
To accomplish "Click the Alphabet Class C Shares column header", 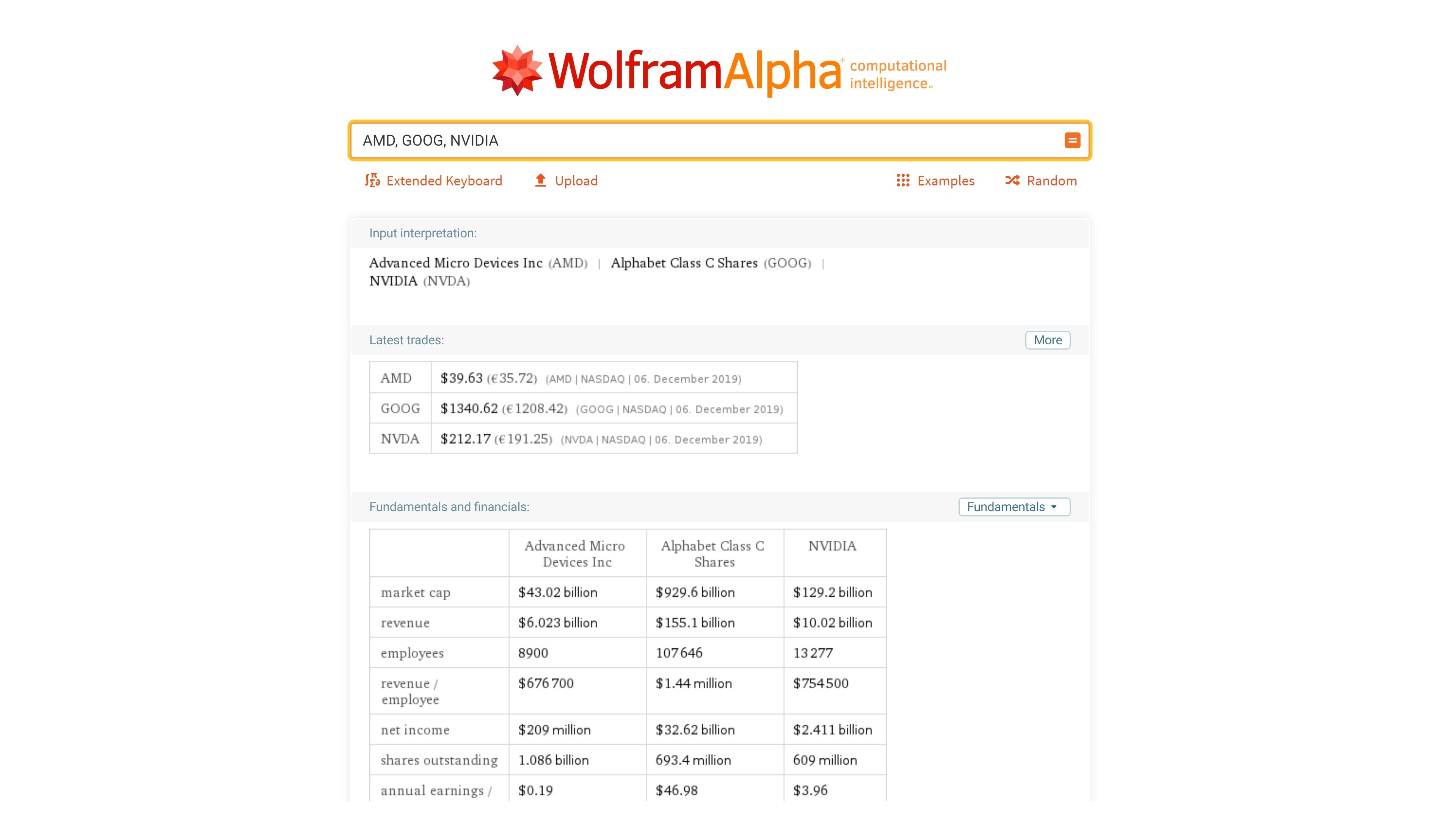I will pos(714,553).
